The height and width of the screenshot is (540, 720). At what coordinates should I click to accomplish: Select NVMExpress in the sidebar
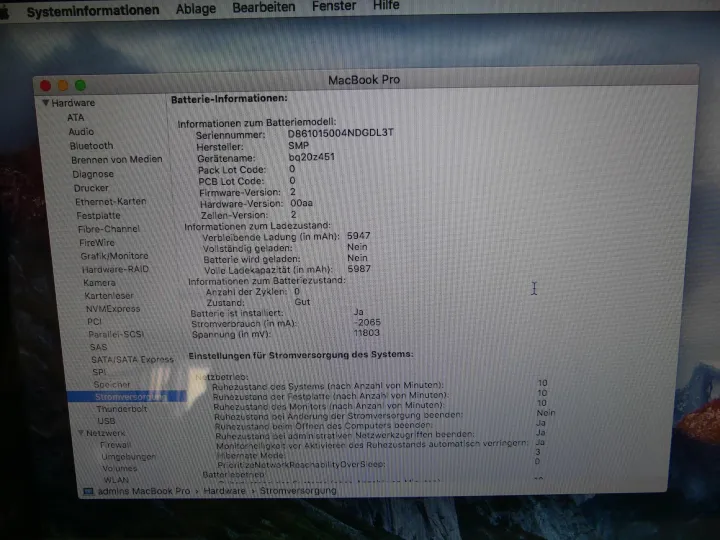click(113, 309)
